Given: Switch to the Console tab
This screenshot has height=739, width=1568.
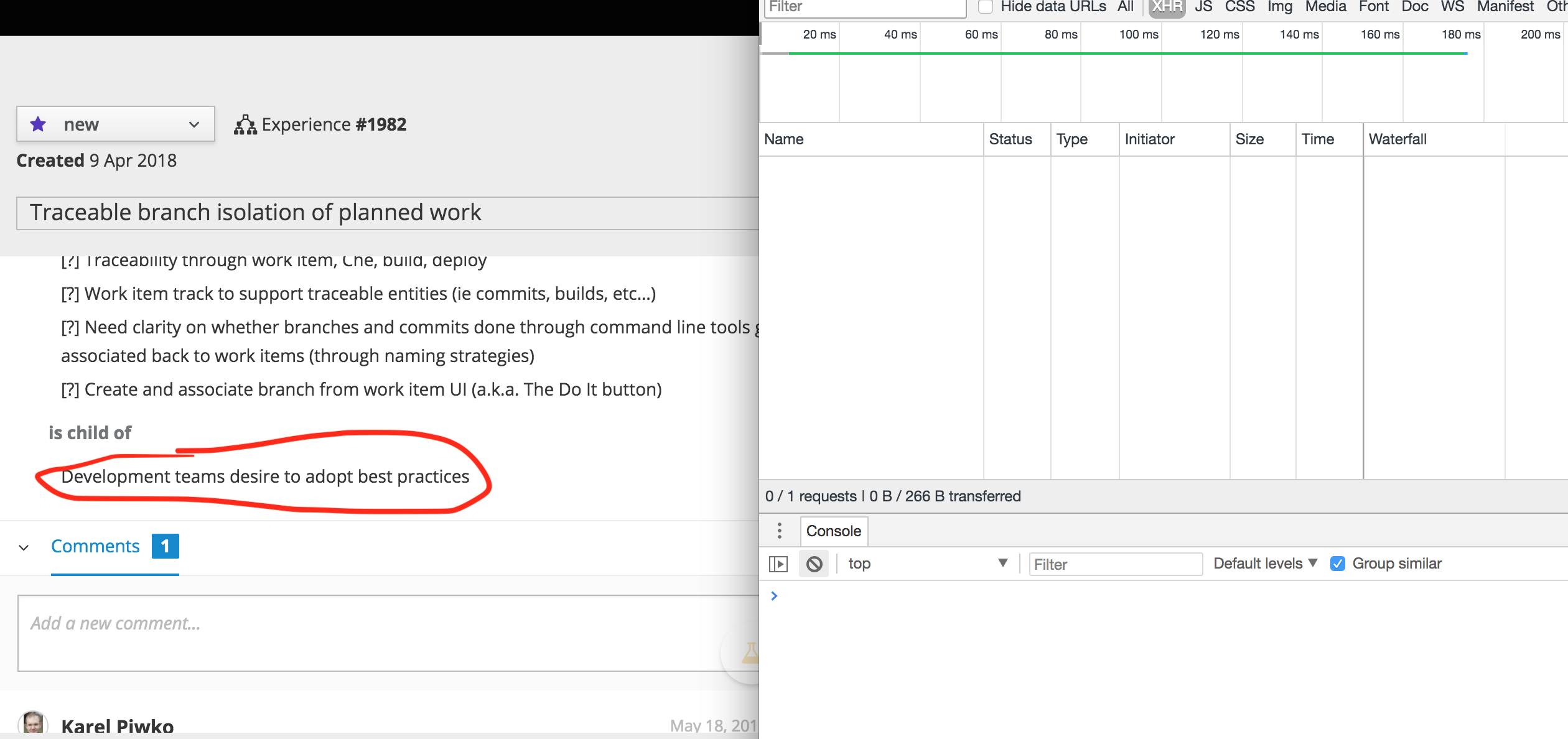Looking at the screenshot, I should 834,531.
